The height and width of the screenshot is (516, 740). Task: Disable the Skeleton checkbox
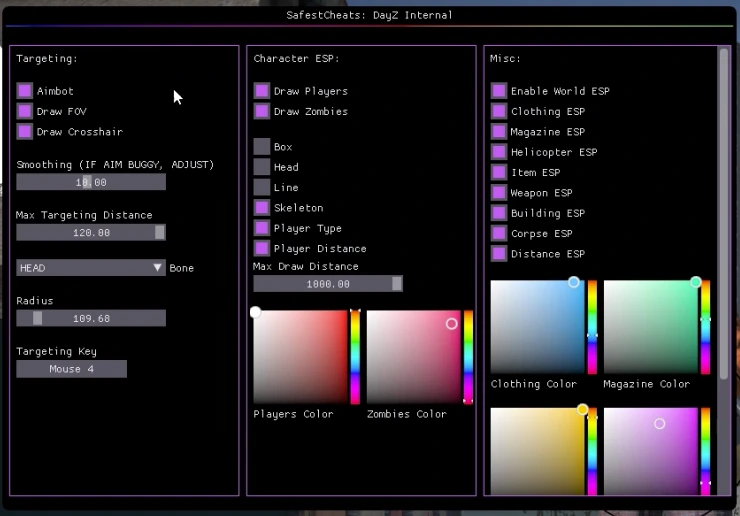pos(262,207)
